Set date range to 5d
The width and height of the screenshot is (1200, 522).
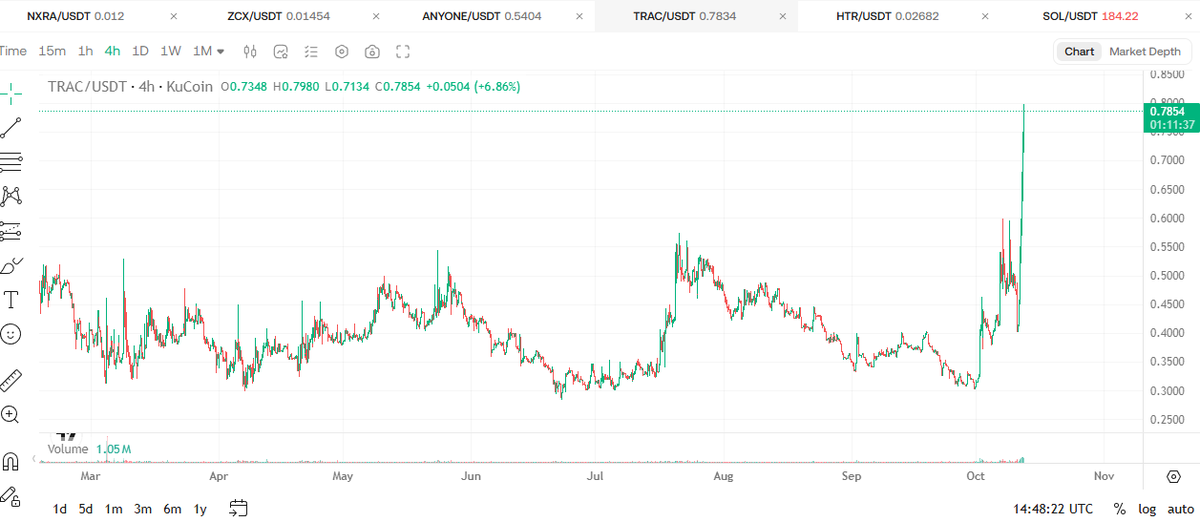[87, 509]
